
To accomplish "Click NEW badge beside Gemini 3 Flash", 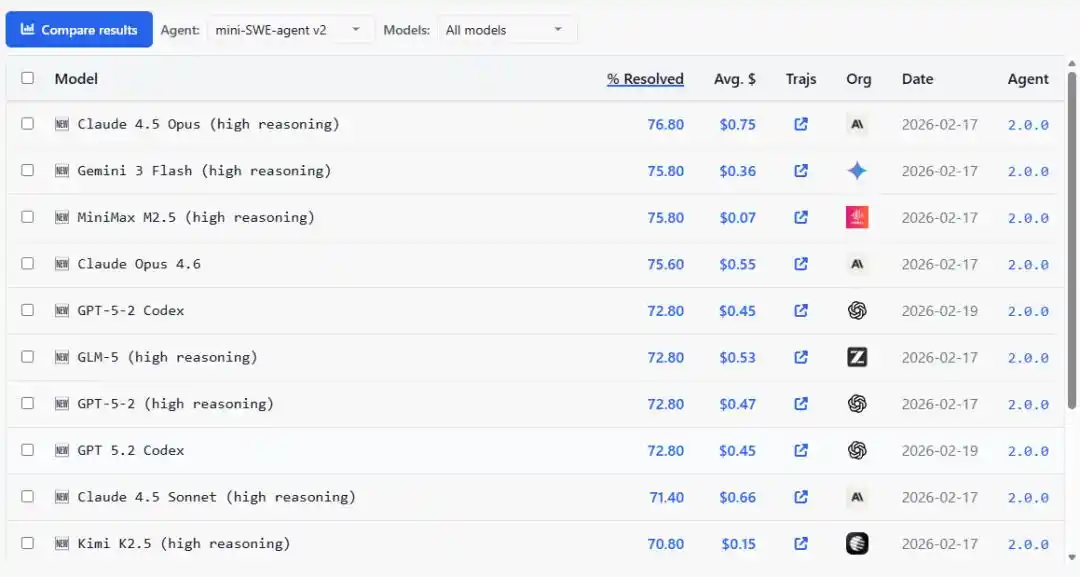I will [62, 171].
